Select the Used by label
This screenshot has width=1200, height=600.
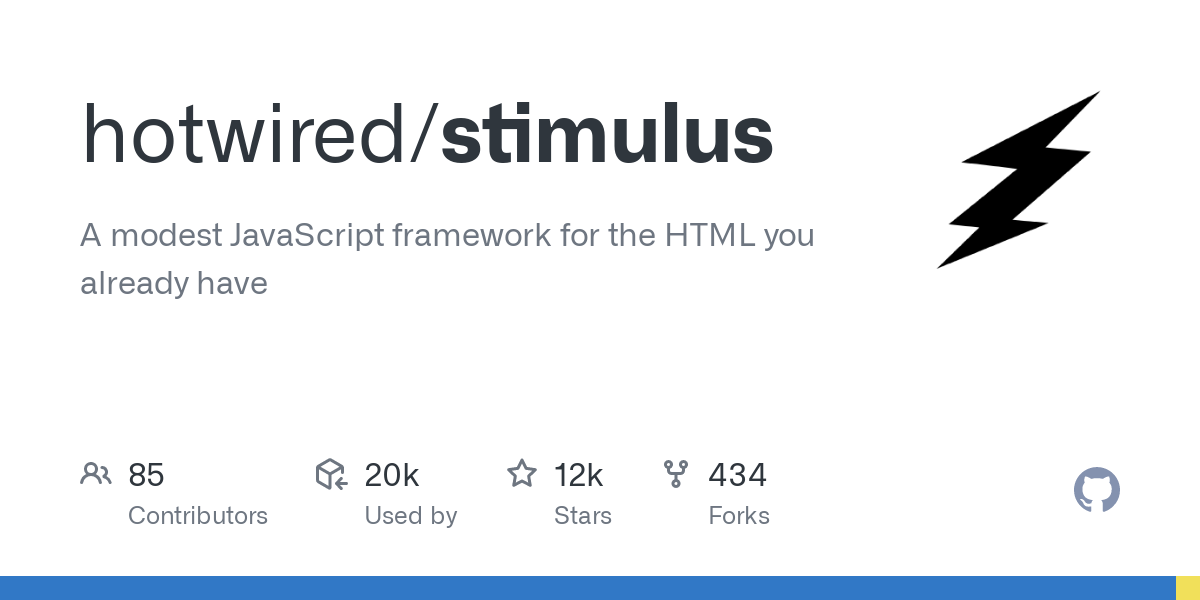point(410,516)
